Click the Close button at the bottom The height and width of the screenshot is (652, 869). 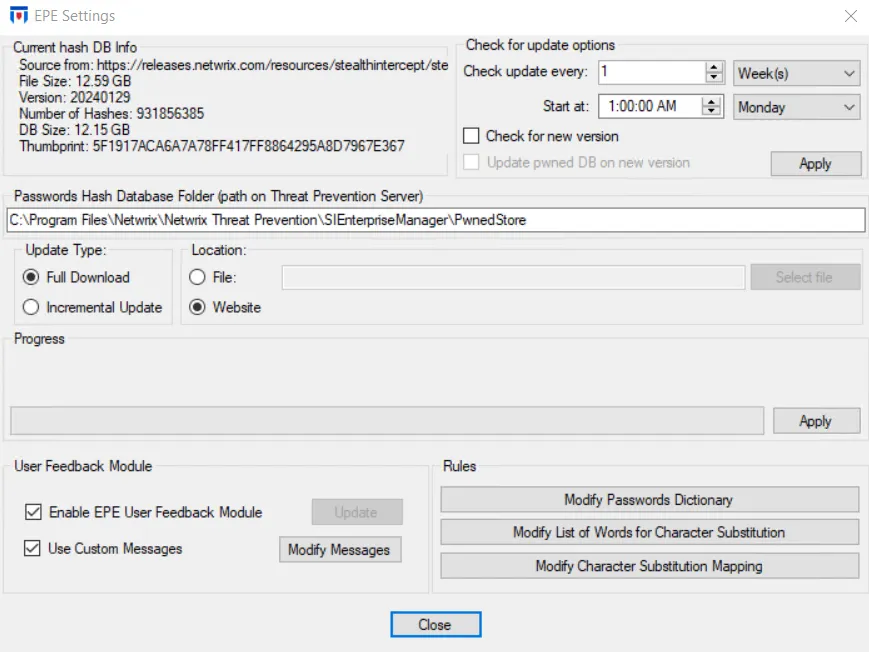436,625
